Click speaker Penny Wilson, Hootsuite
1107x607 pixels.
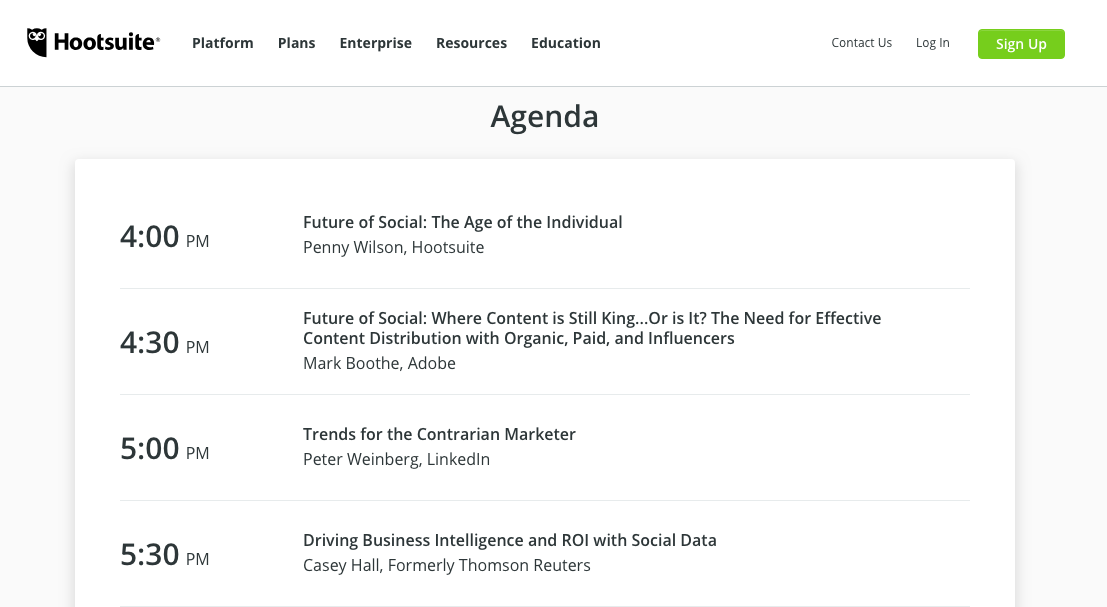pos(393,247)
